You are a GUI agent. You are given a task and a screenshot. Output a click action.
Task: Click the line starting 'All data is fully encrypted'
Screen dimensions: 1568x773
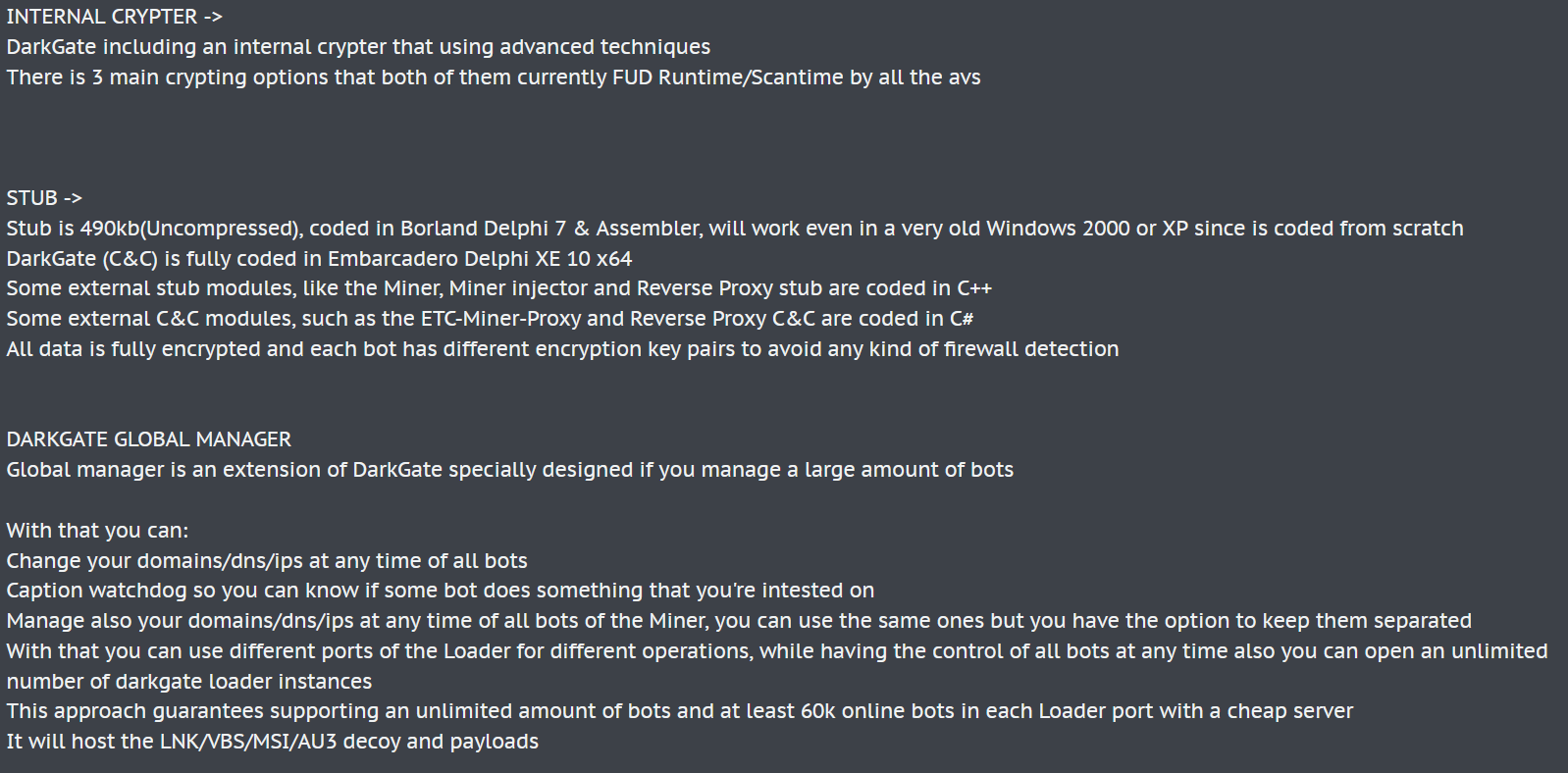tap(562, 349)
